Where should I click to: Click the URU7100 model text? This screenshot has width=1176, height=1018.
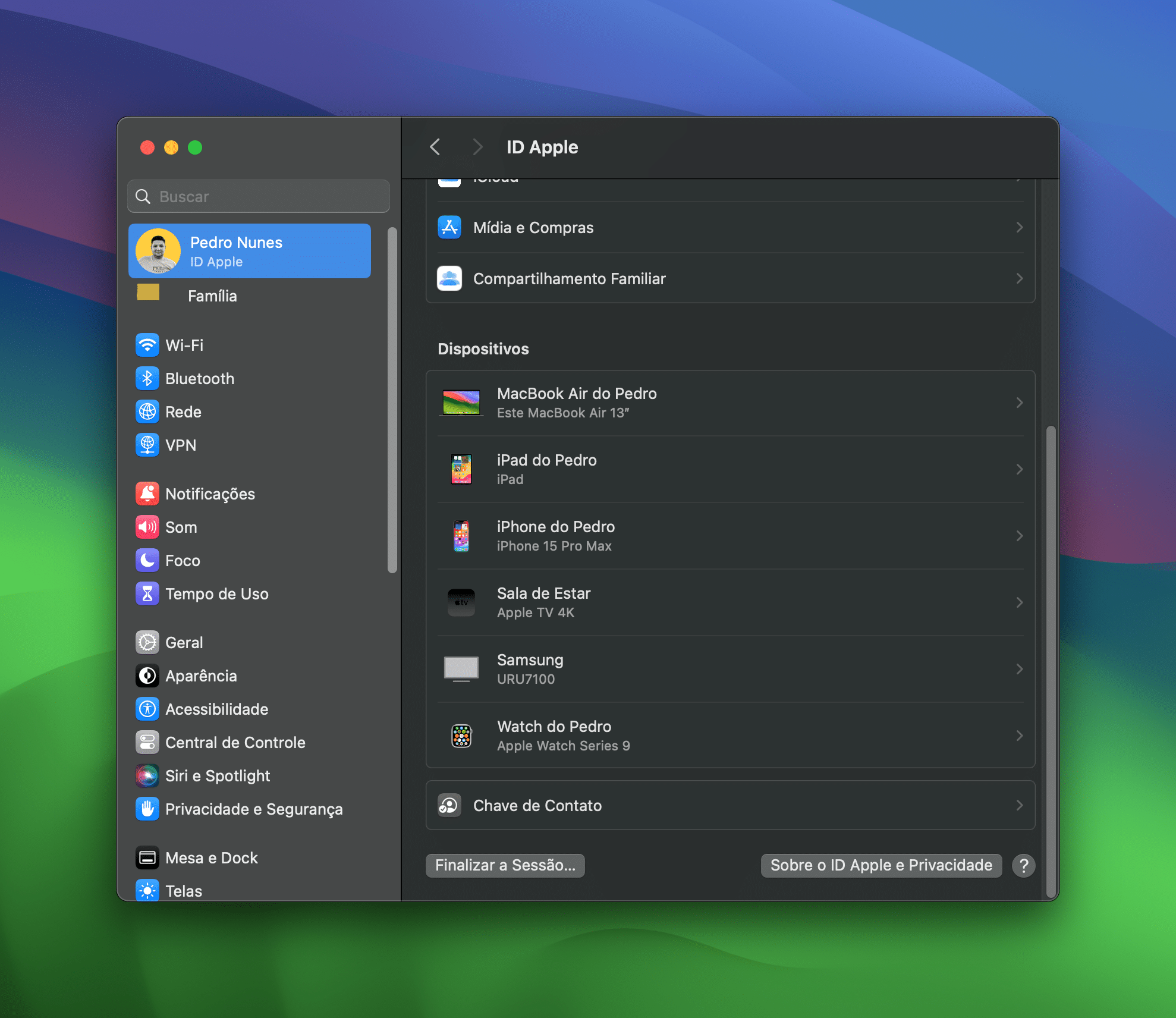tap(526, 679)
